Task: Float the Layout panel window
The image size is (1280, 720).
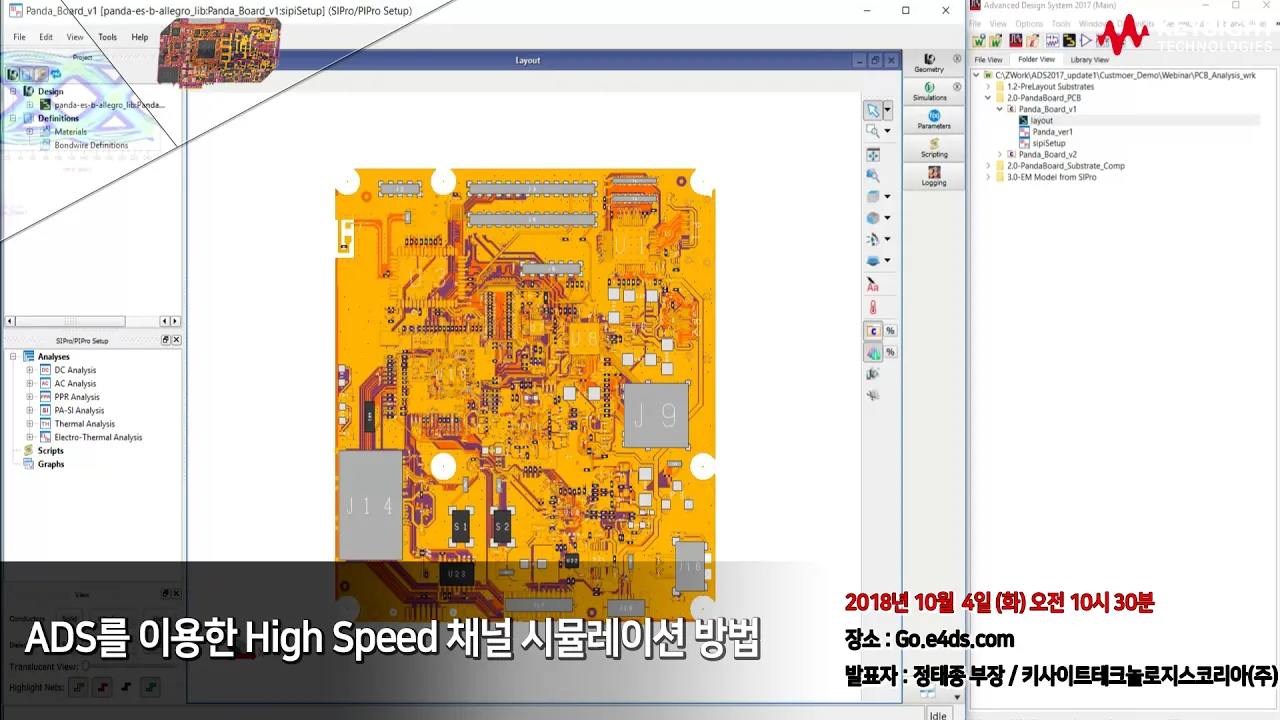Action: click(875, 60)
